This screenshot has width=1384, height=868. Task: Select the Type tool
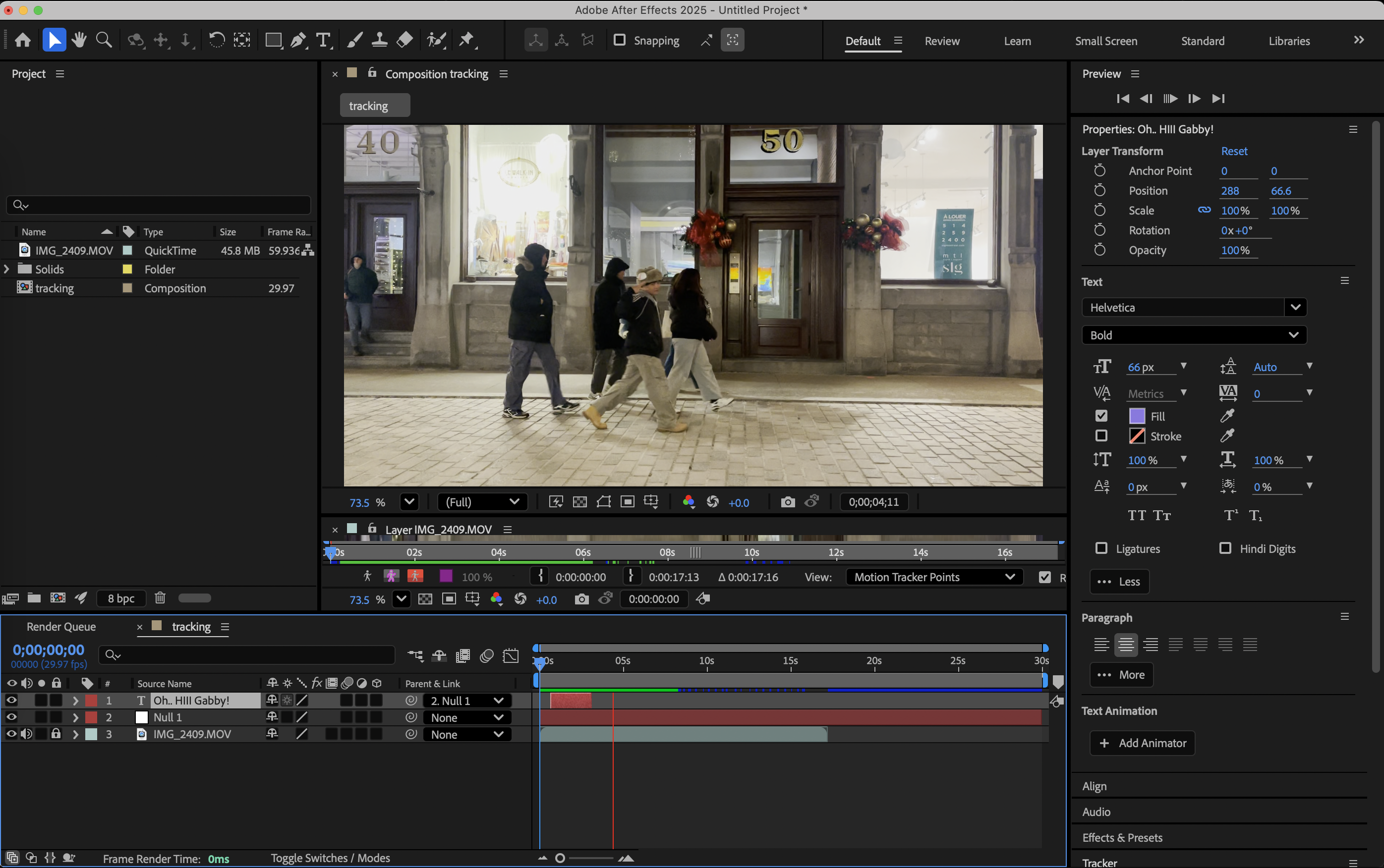(323, 40)
